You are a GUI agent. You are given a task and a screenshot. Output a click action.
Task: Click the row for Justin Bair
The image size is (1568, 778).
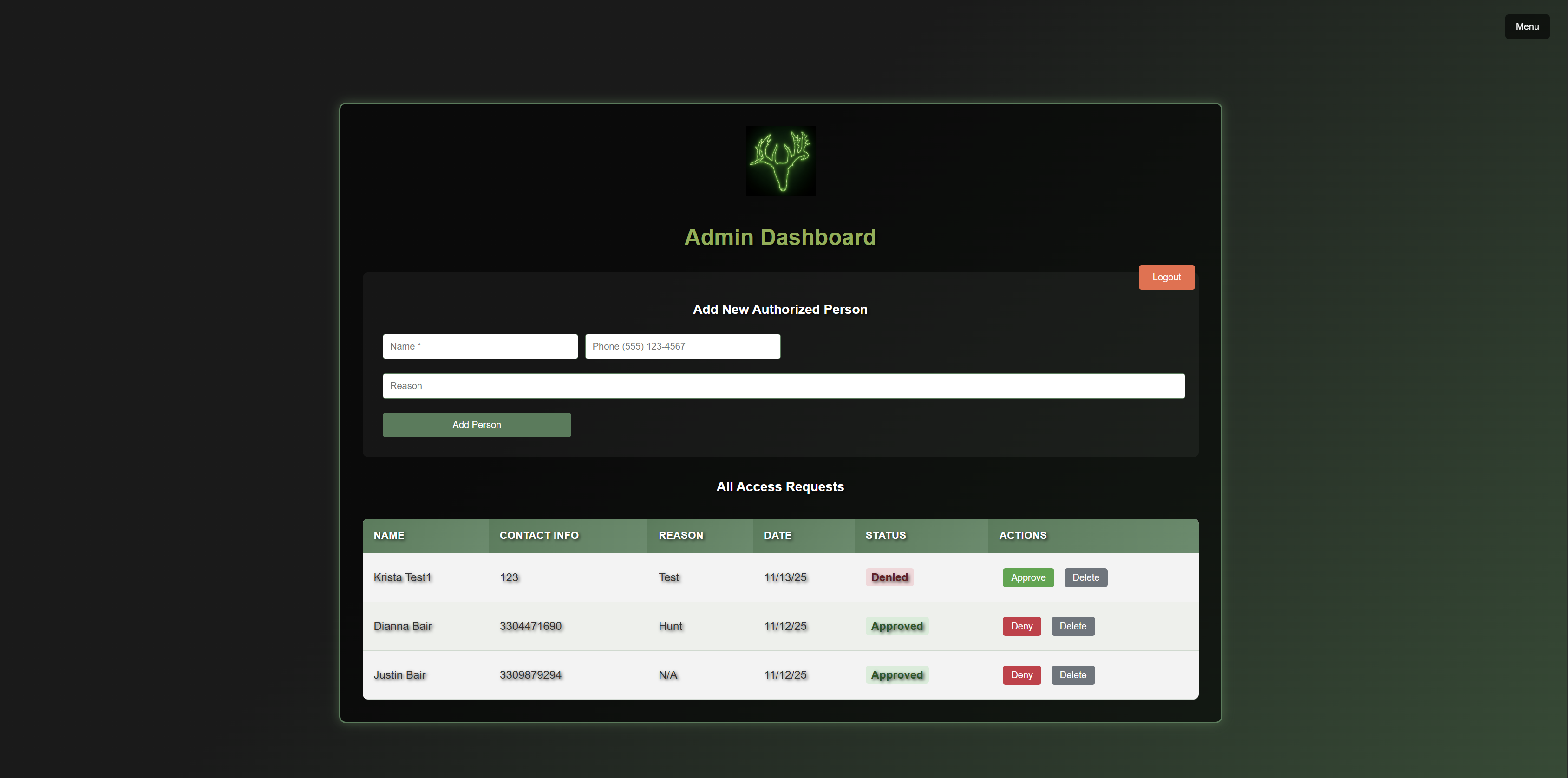(x=670, y=674)
